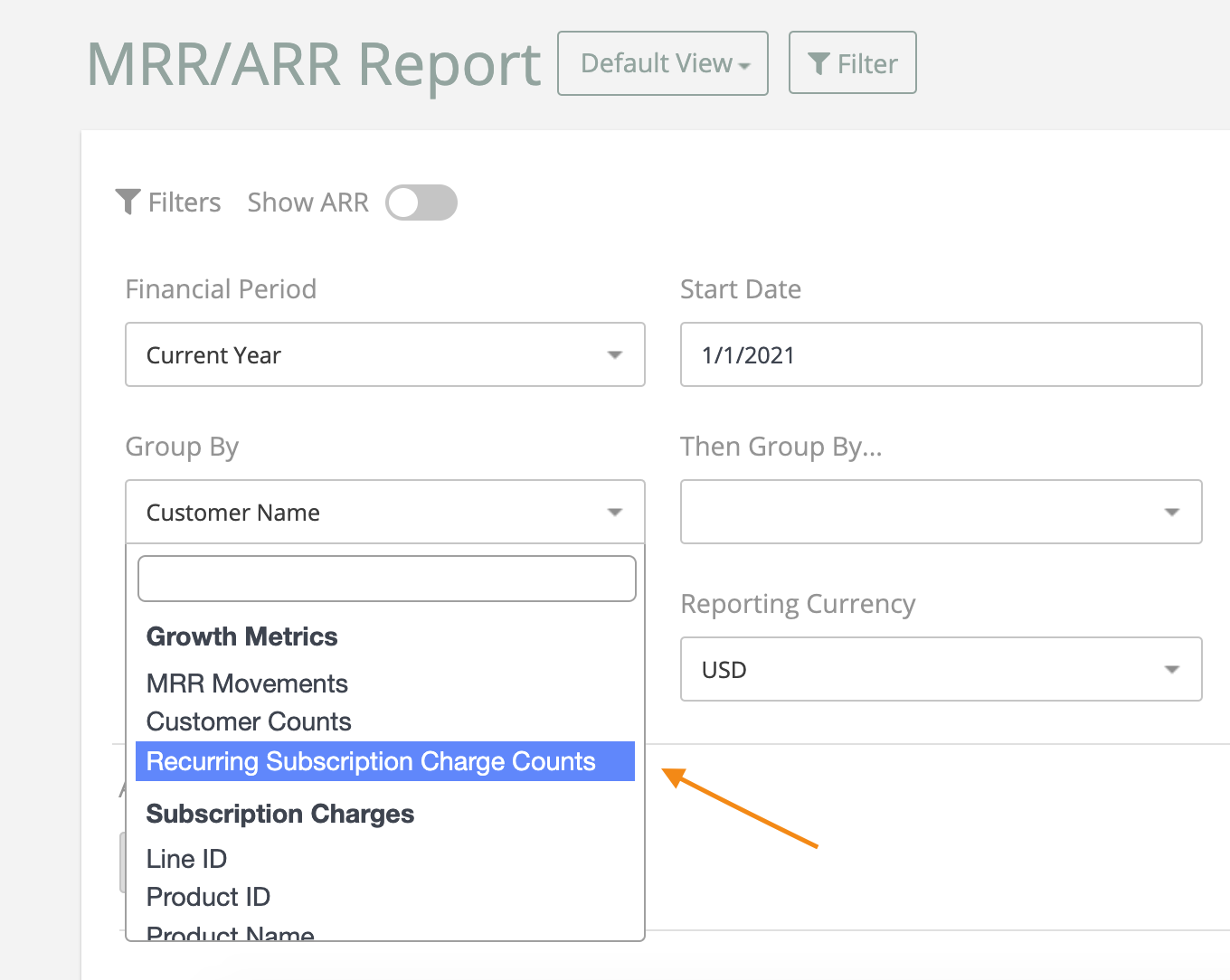This screenshot has height=980, width=1230.
Task: Select MRR Movements option
Action: pos(385,683)
